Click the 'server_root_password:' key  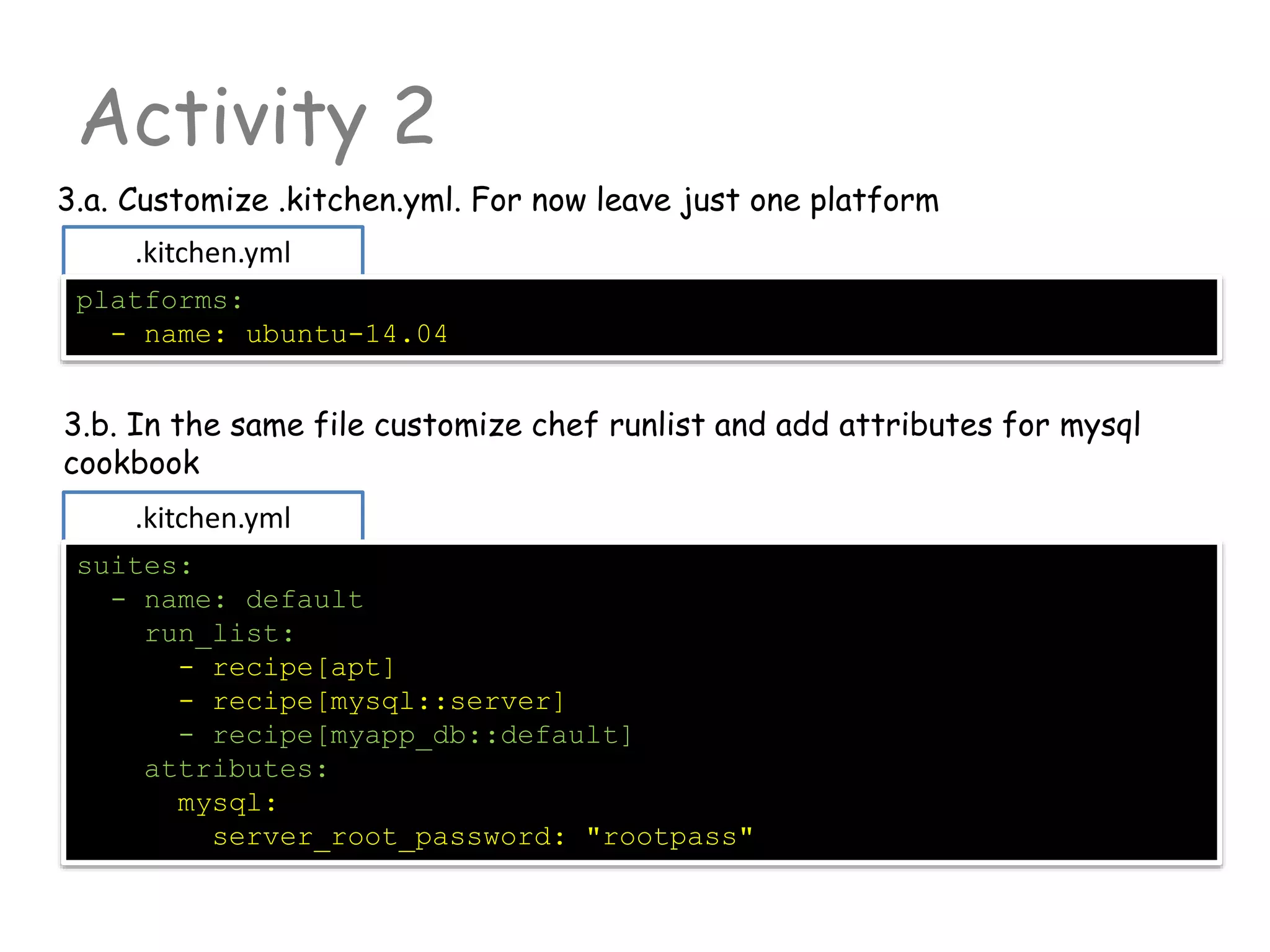tap(389, 837)
